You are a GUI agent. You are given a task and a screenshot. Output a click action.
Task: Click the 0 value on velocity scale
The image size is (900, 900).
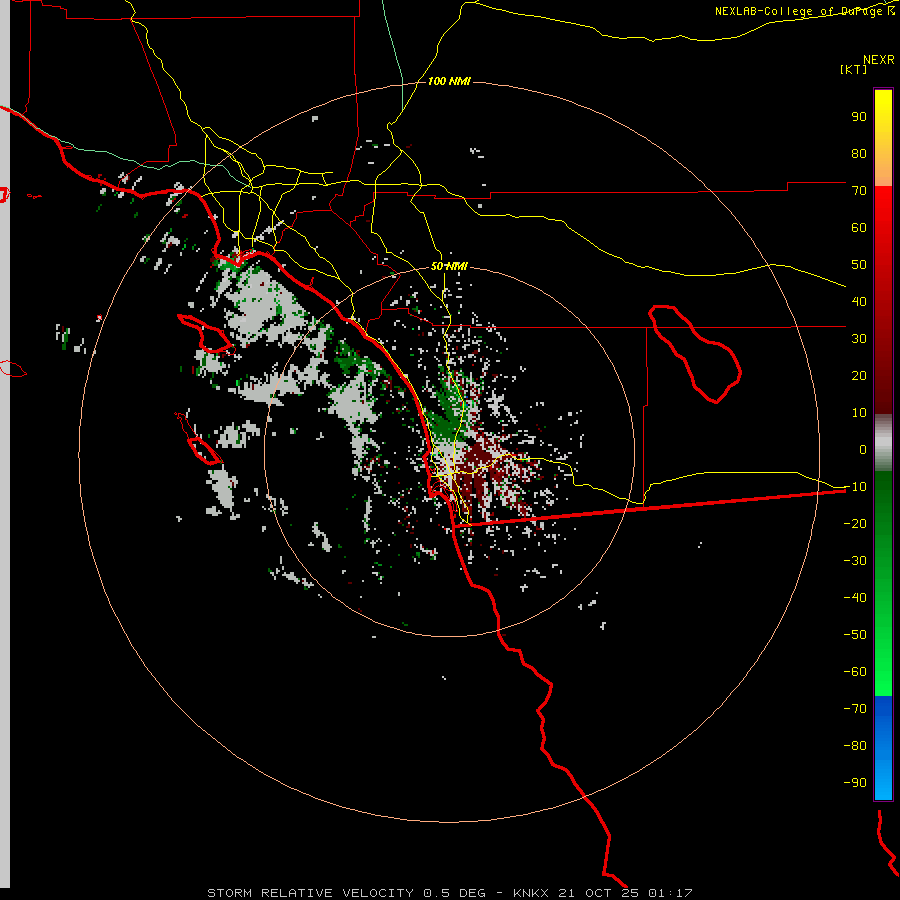[863, 450]
